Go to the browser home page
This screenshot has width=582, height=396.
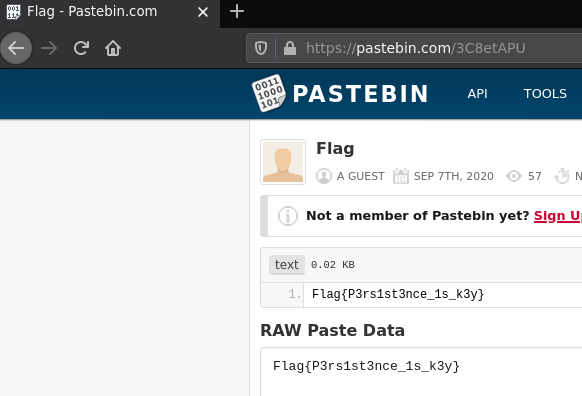(x=113, y=48)
